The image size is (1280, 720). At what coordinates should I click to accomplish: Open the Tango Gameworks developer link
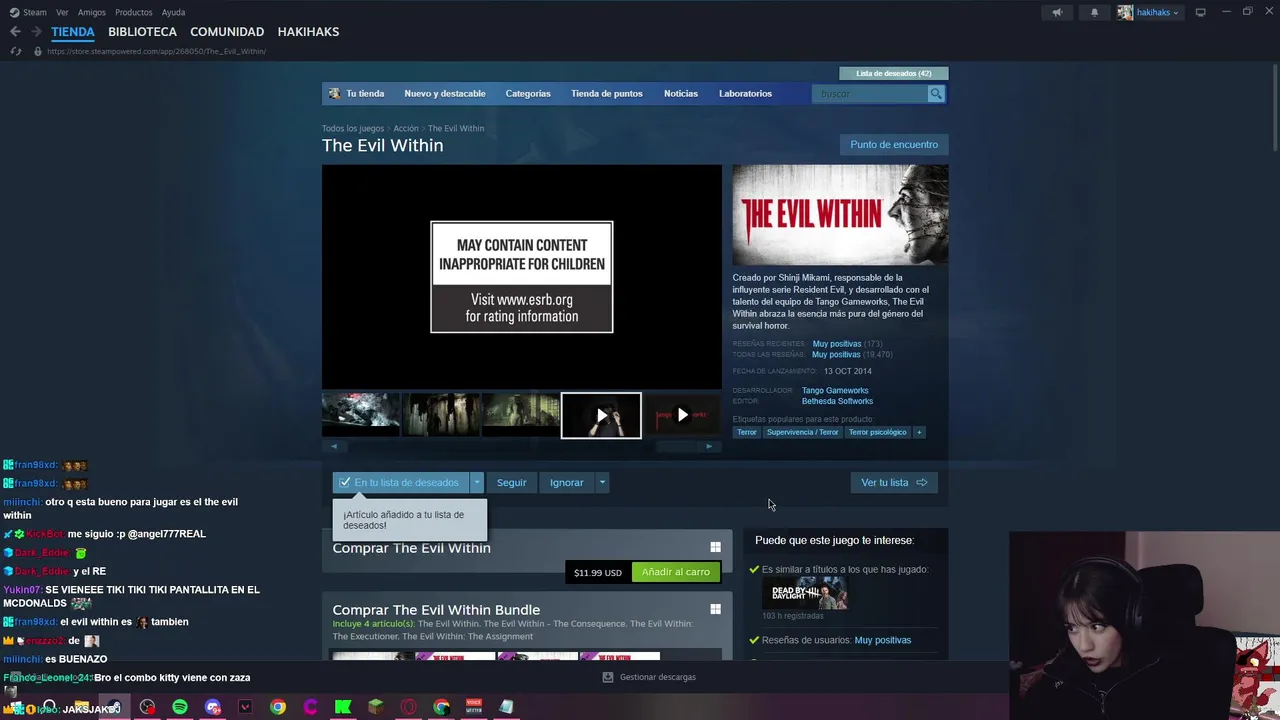pos(835,390)
